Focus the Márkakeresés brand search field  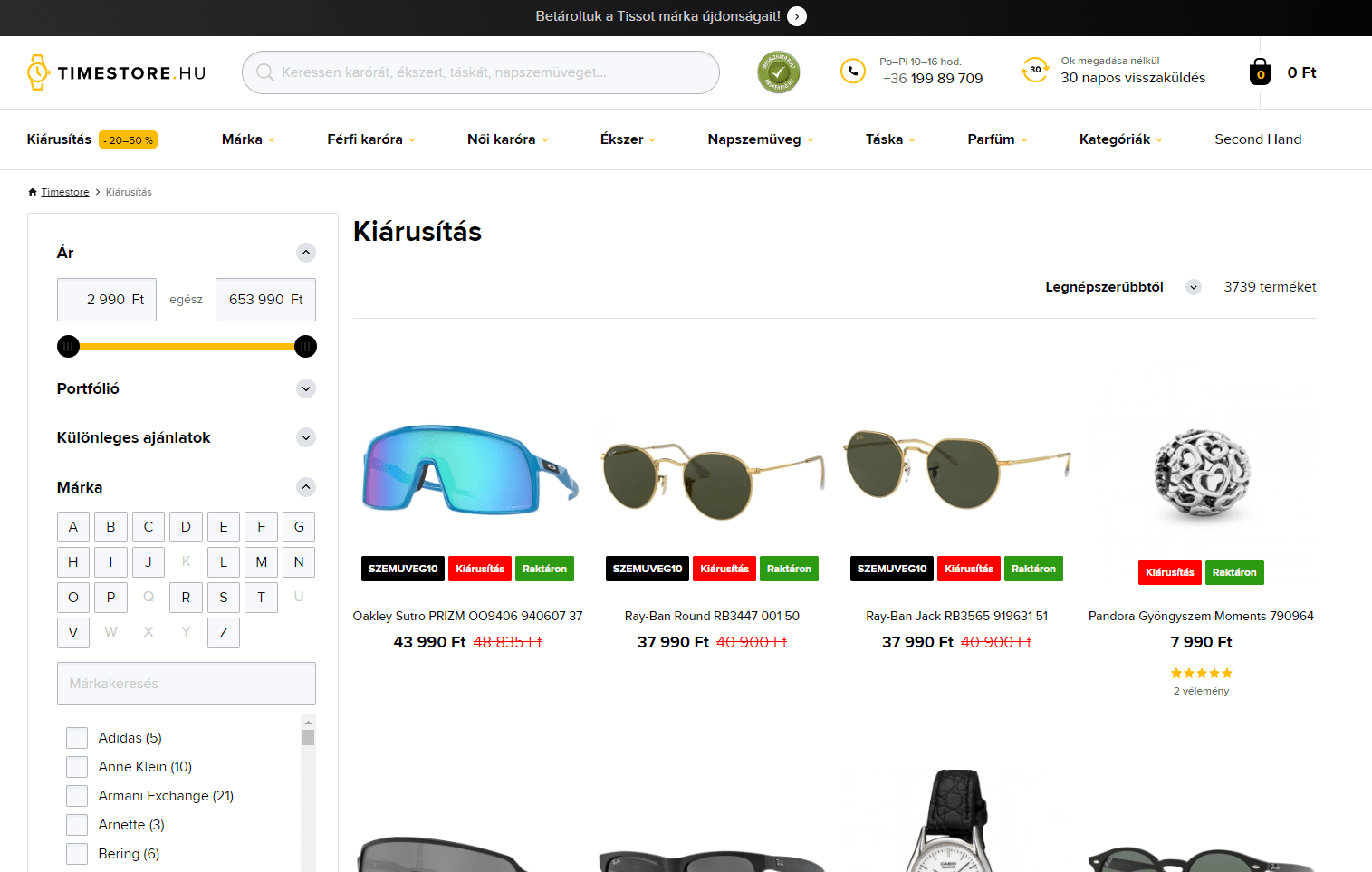pos(187,684)
